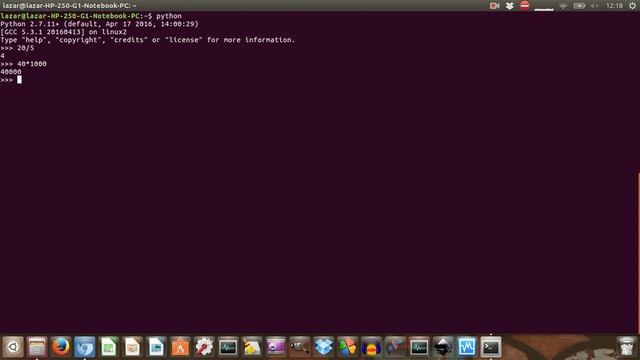Open the purple screen recorder dock icon
Screen dimensions: 640x360
coord(276,347)
